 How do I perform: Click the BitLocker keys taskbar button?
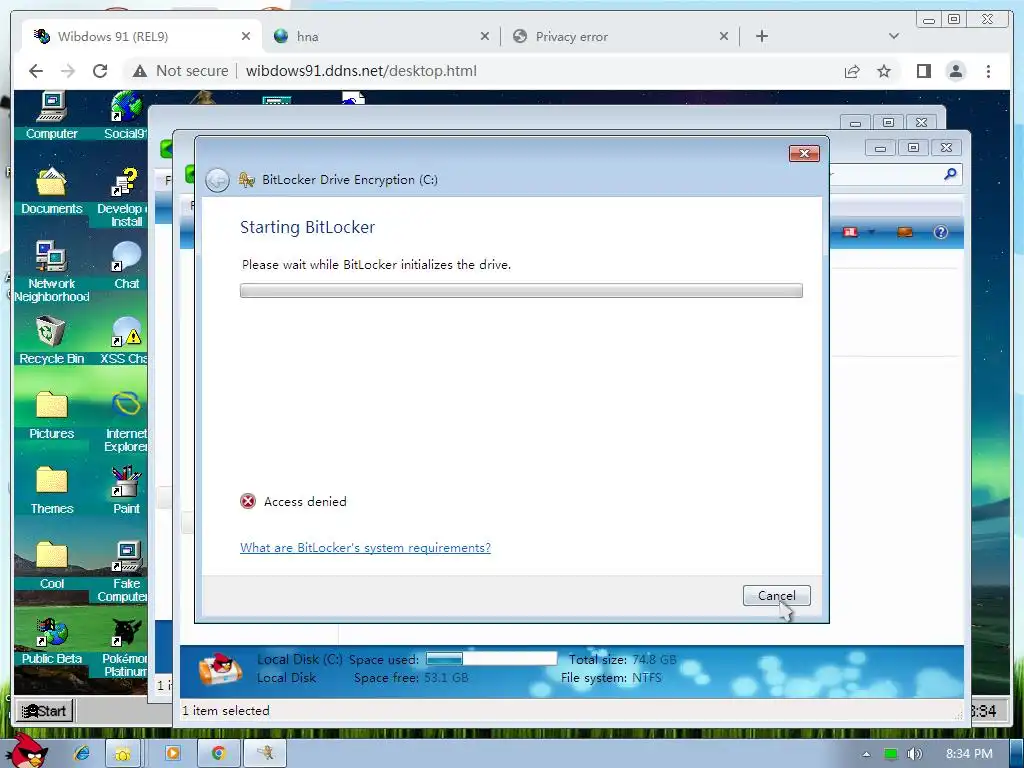coord(264,754)
